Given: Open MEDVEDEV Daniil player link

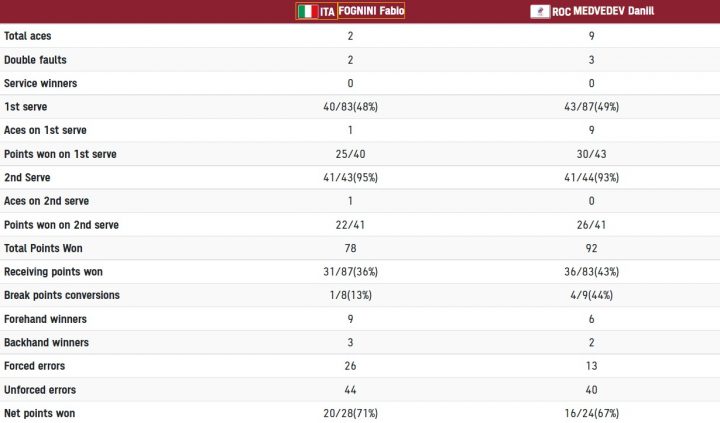Looking at the screenshot, I should [613, 11].
